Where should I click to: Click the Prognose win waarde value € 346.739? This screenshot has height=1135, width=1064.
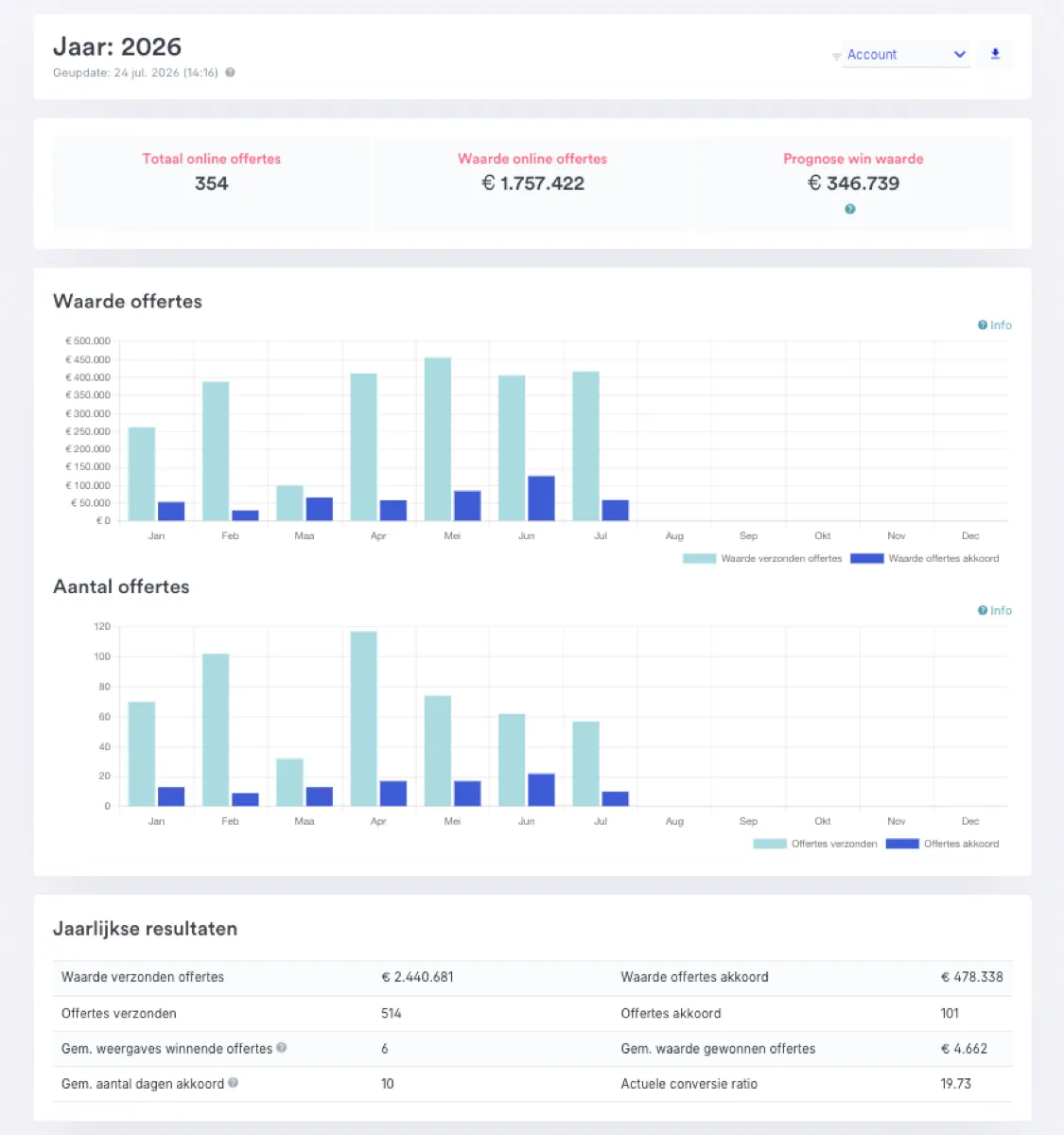point(853,183)
